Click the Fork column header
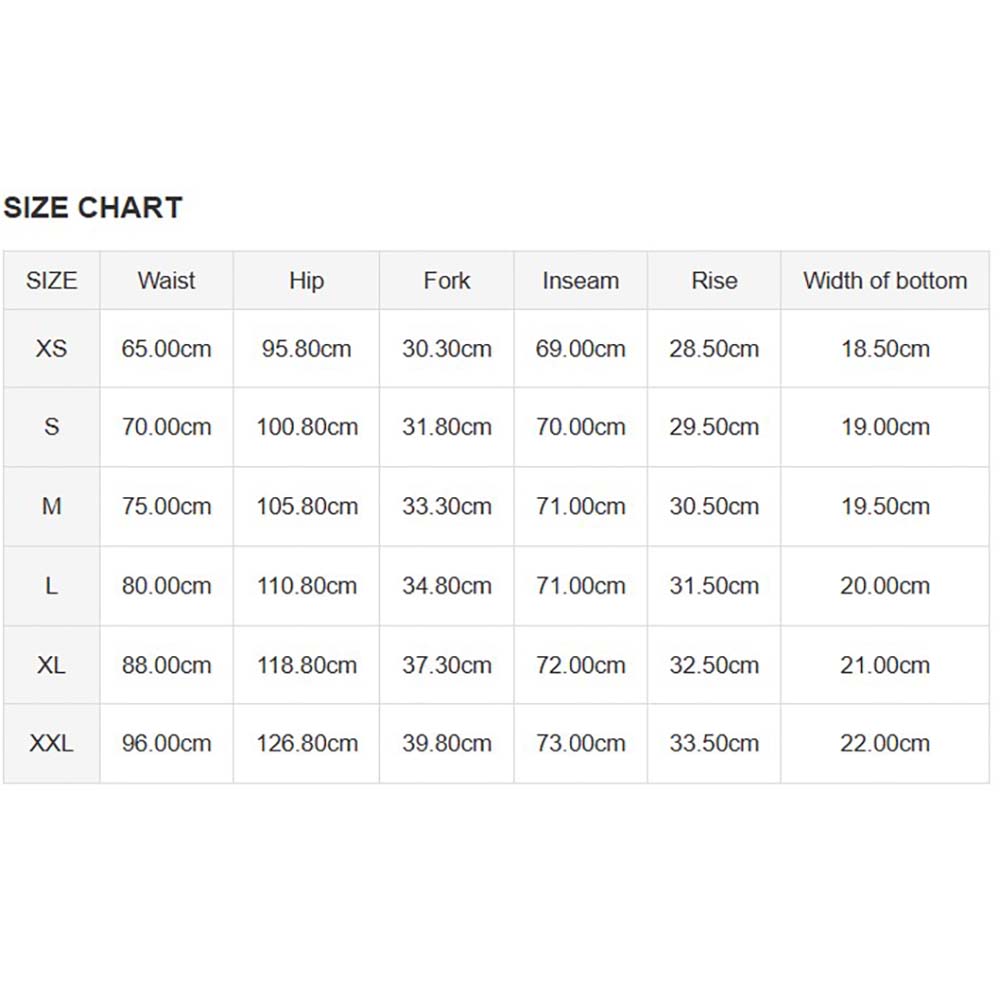The width and height of the screenshot is (1000, 1000). [x=446, y=281]
